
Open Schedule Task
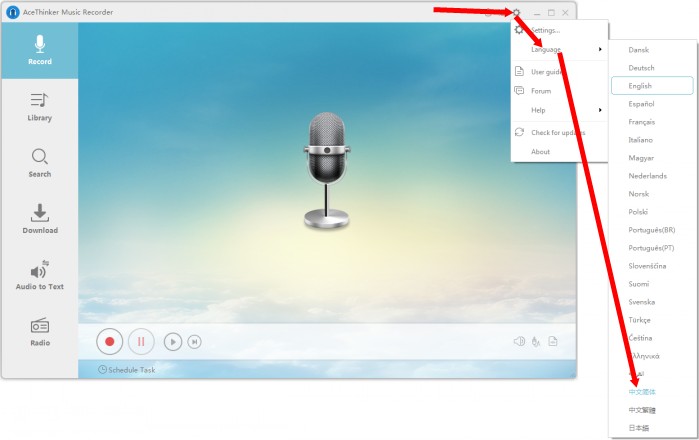[x=127, y=370]
